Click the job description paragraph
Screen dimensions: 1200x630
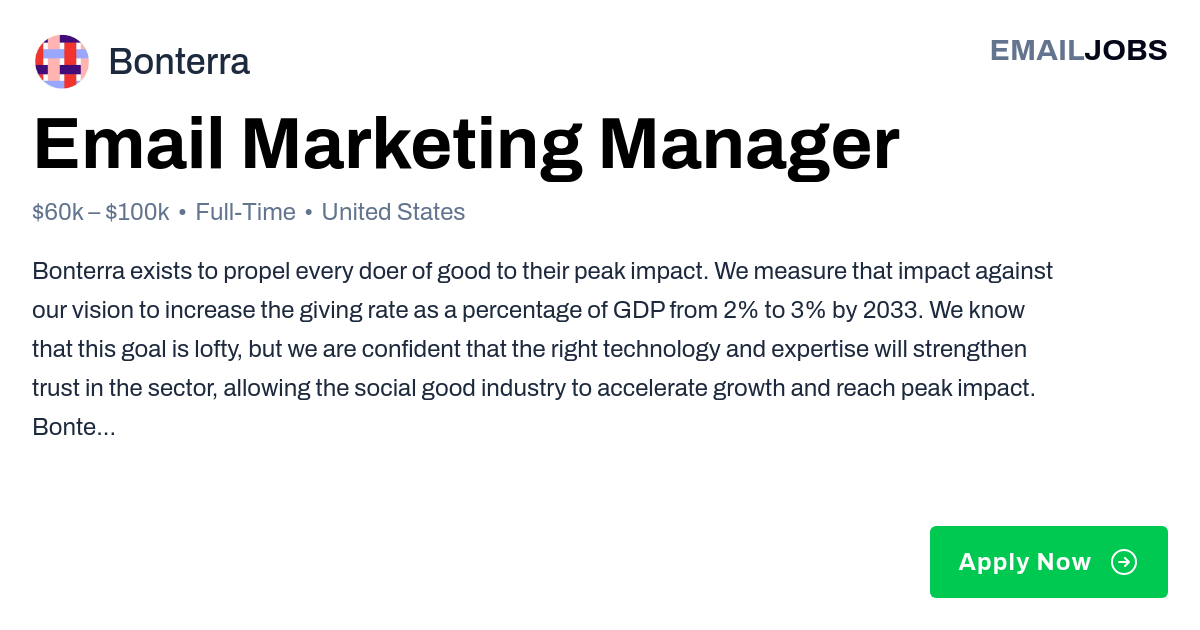tap(543, 349)
